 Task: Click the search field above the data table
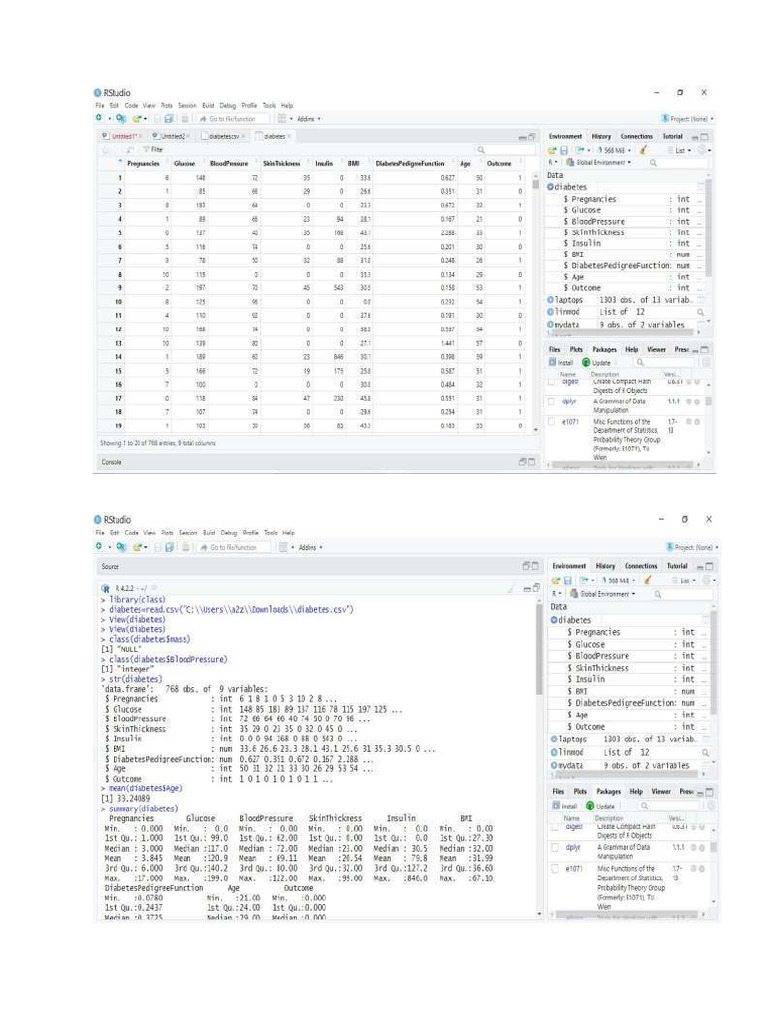[497, 149]
